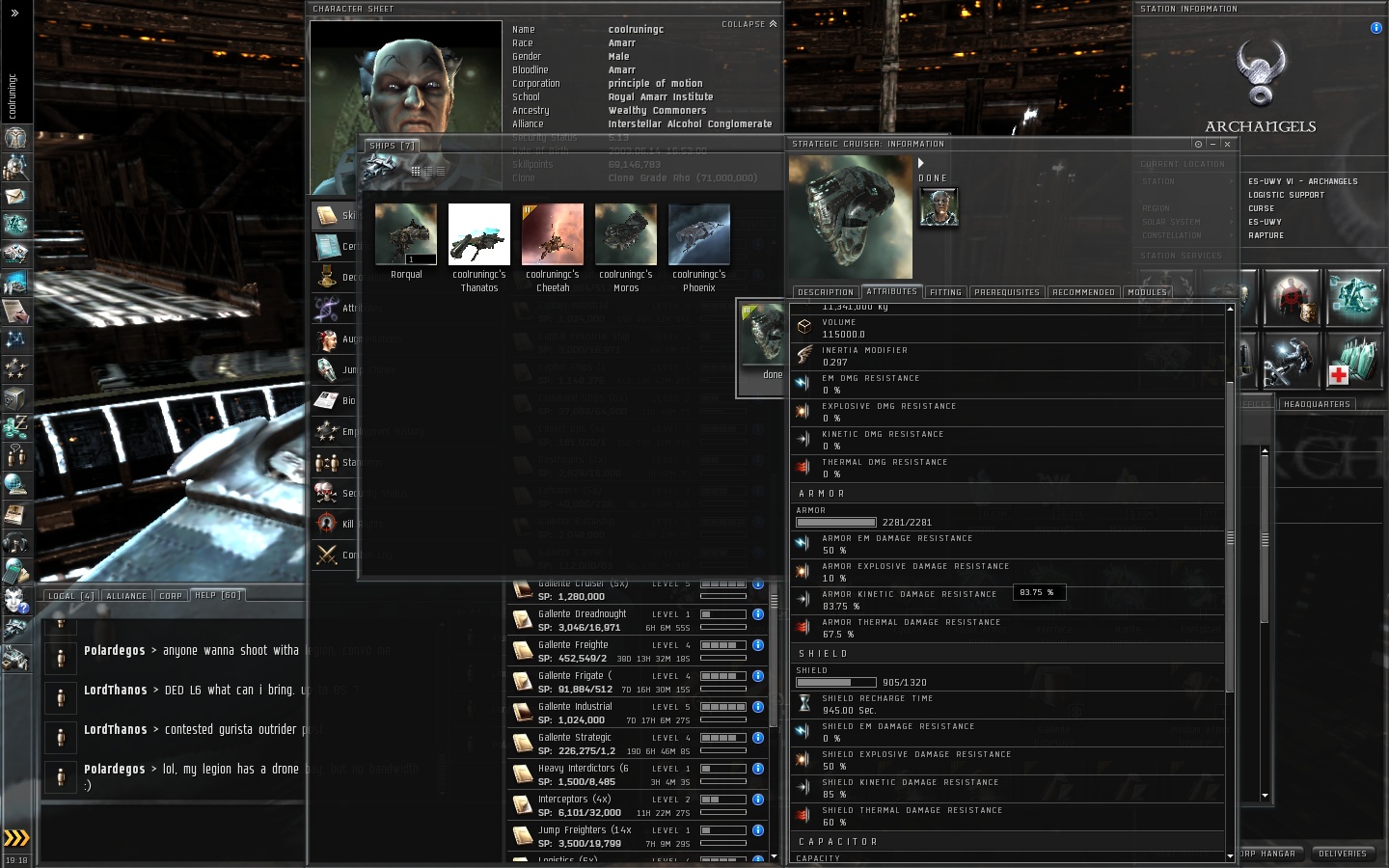The image size is (1389, 868).
Task: Click the Deliveries button
Action: tap(1344, 854)
